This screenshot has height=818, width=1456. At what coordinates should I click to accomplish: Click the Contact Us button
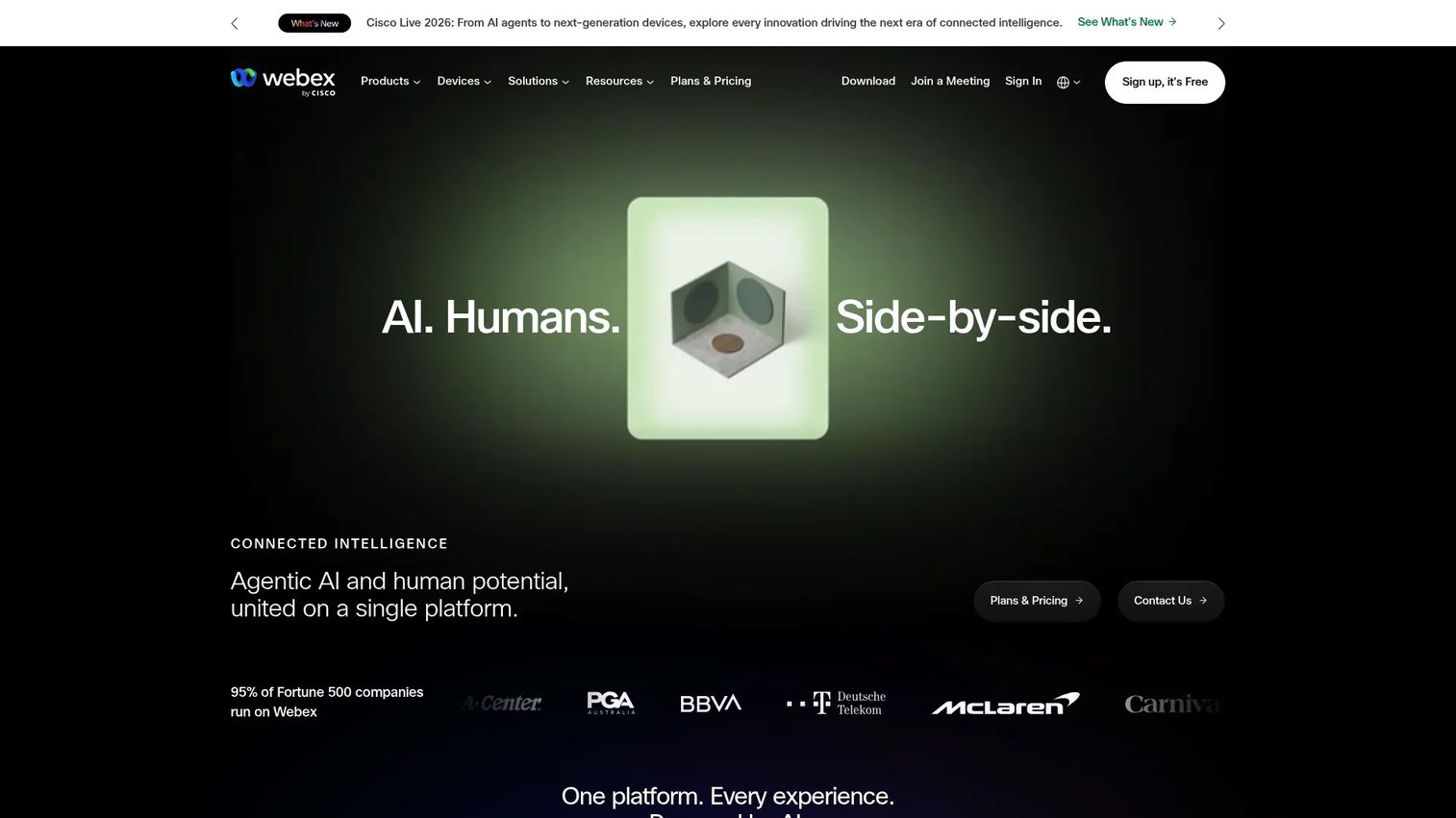coord(1170,601)
